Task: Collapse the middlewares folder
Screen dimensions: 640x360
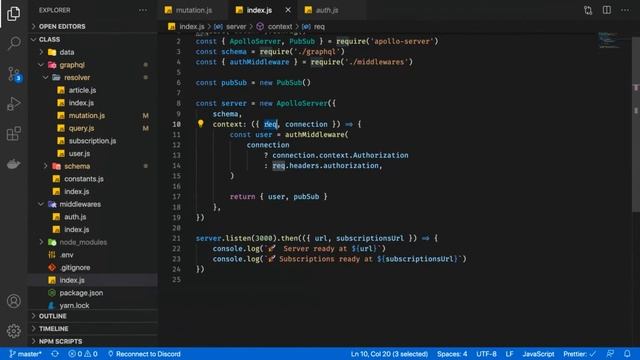Action: 93,204
